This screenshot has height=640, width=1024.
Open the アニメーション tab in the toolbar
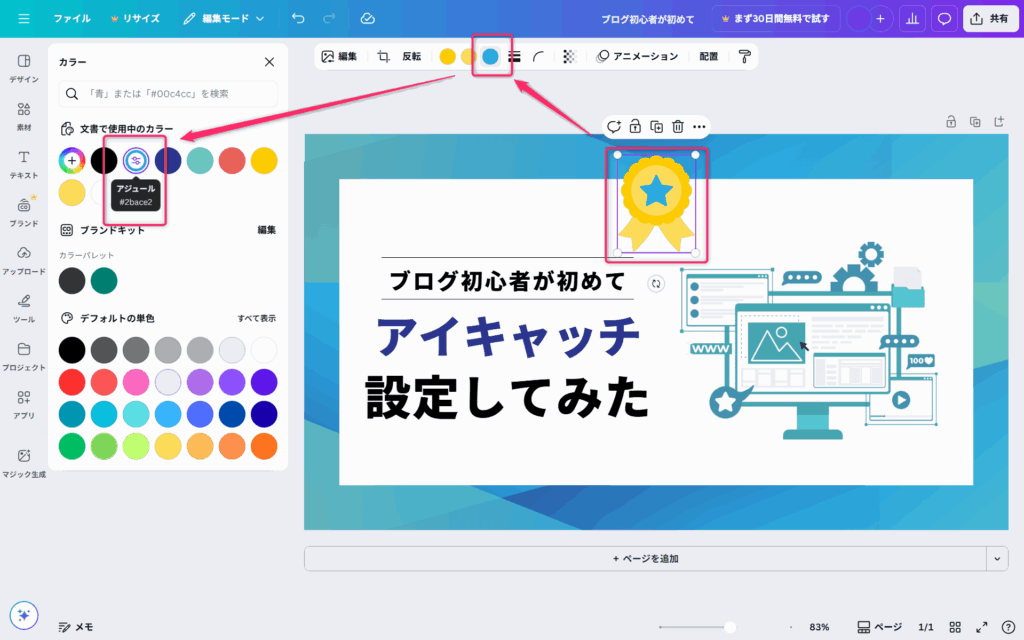(637, 57)
